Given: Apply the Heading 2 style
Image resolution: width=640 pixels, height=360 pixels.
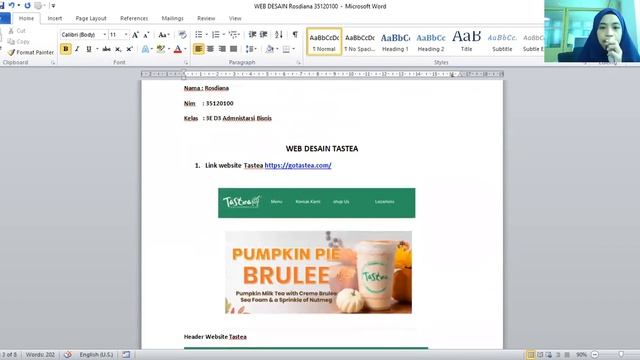Looking at the screenshot, I should (x=431, y=42).
